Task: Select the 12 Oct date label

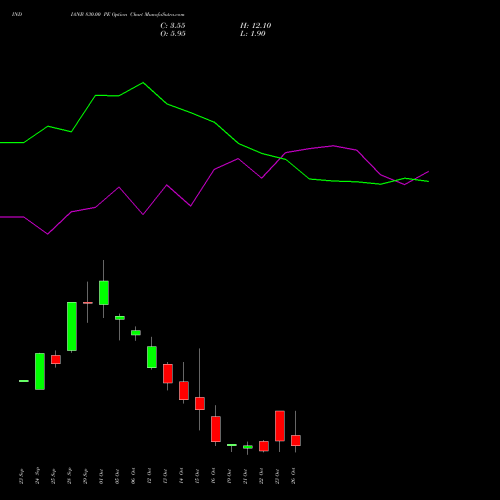Action: coord(149,476)
